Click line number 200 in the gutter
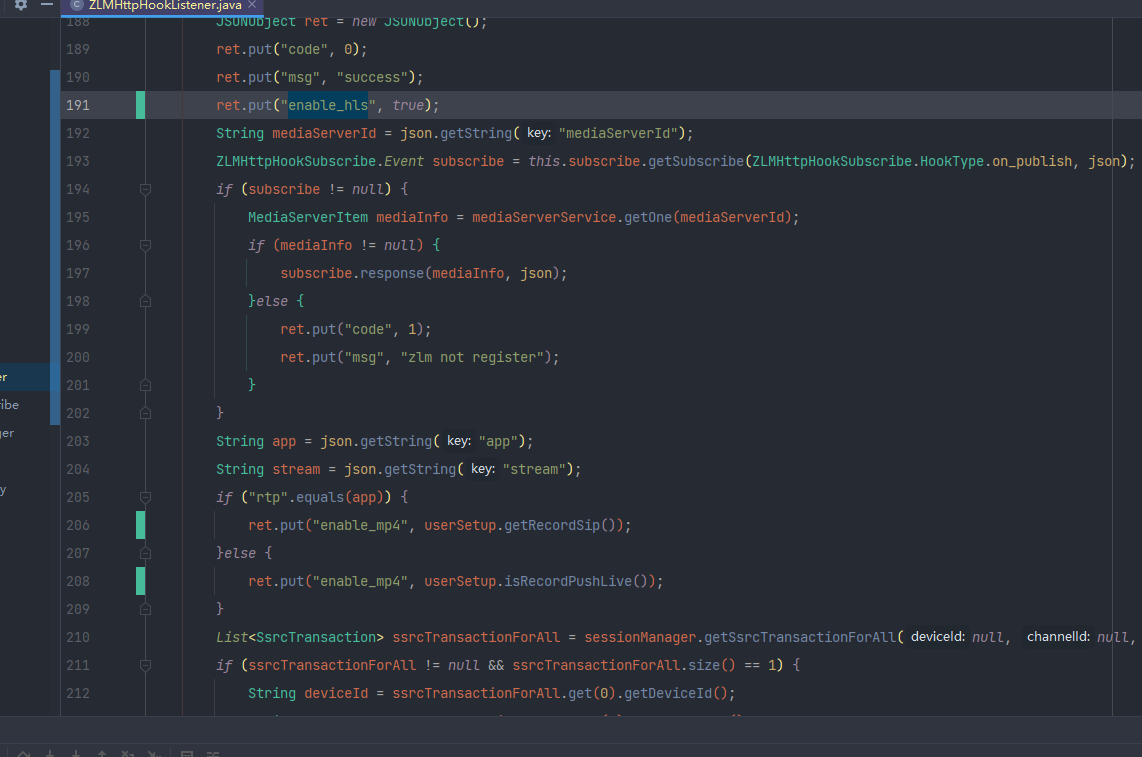The height and width of the screenshot is (757, 1142). [78, 357]
